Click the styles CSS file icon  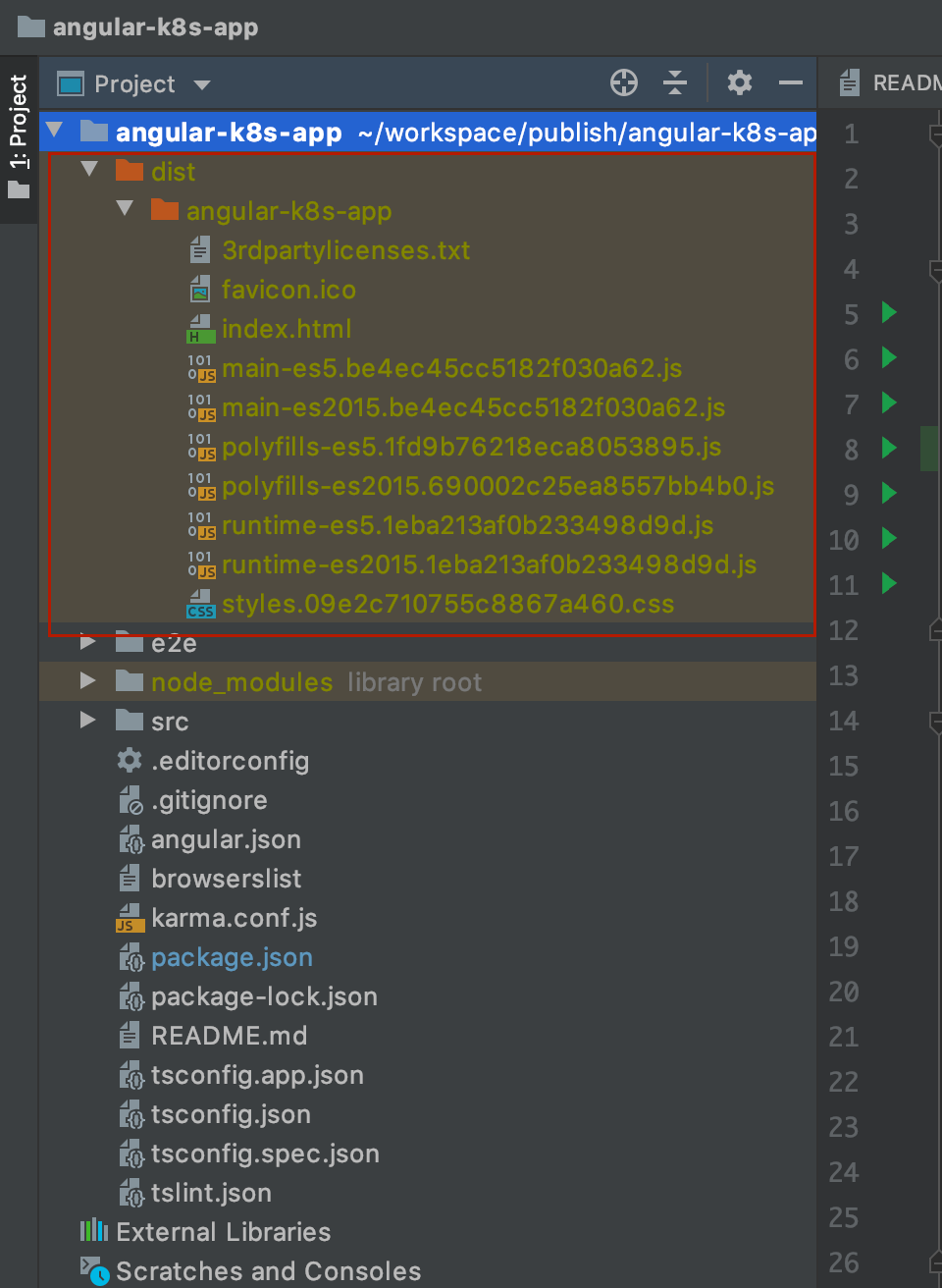[201, 604]
